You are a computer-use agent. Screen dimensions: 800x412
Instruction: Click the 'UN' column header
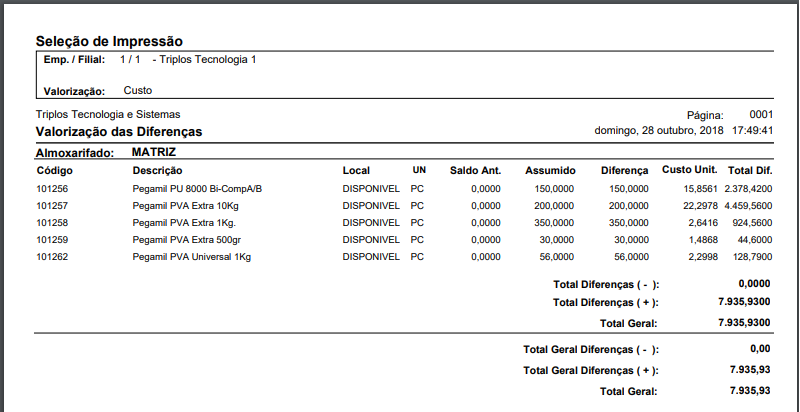coord(419,170)
